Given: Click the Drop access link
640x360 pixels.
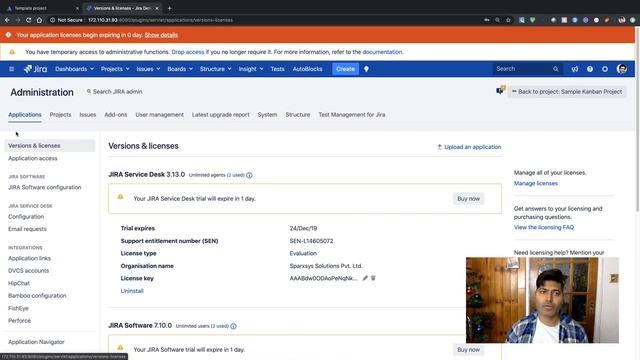Looking at the screenshot, I should coord(188,52).
